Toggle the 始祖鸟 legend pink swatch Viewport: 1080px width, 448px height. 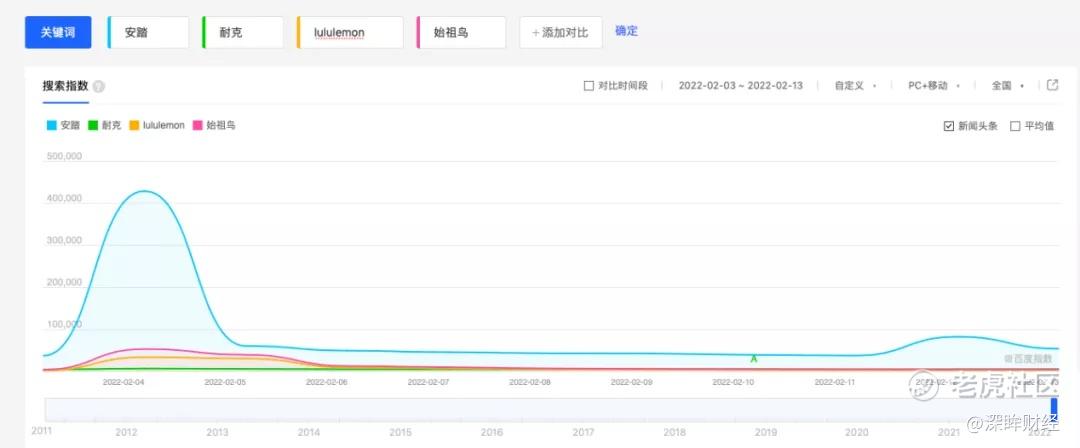[x=198, y=125]
